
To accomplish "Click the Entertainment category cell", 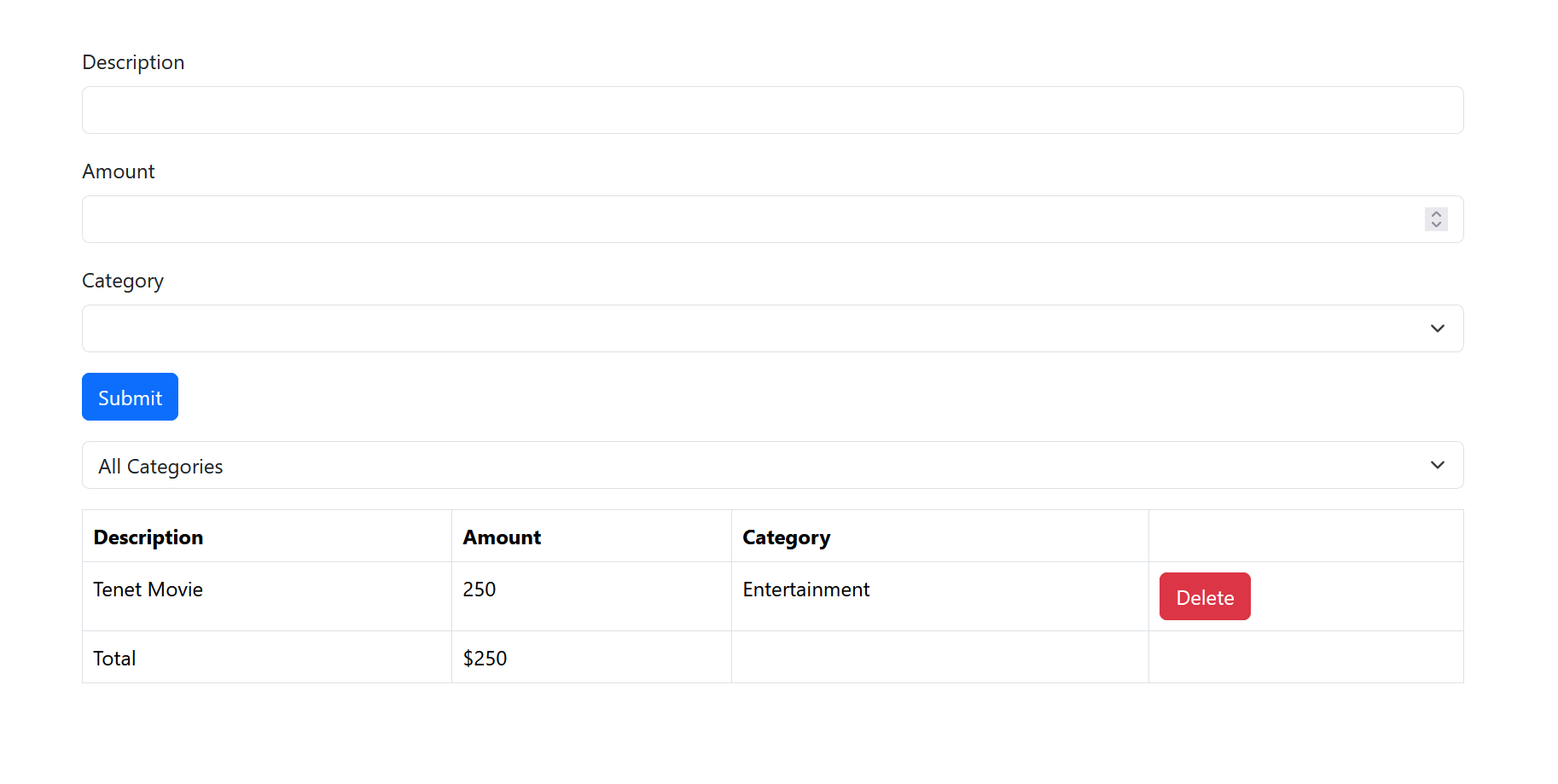I will 805,589.
